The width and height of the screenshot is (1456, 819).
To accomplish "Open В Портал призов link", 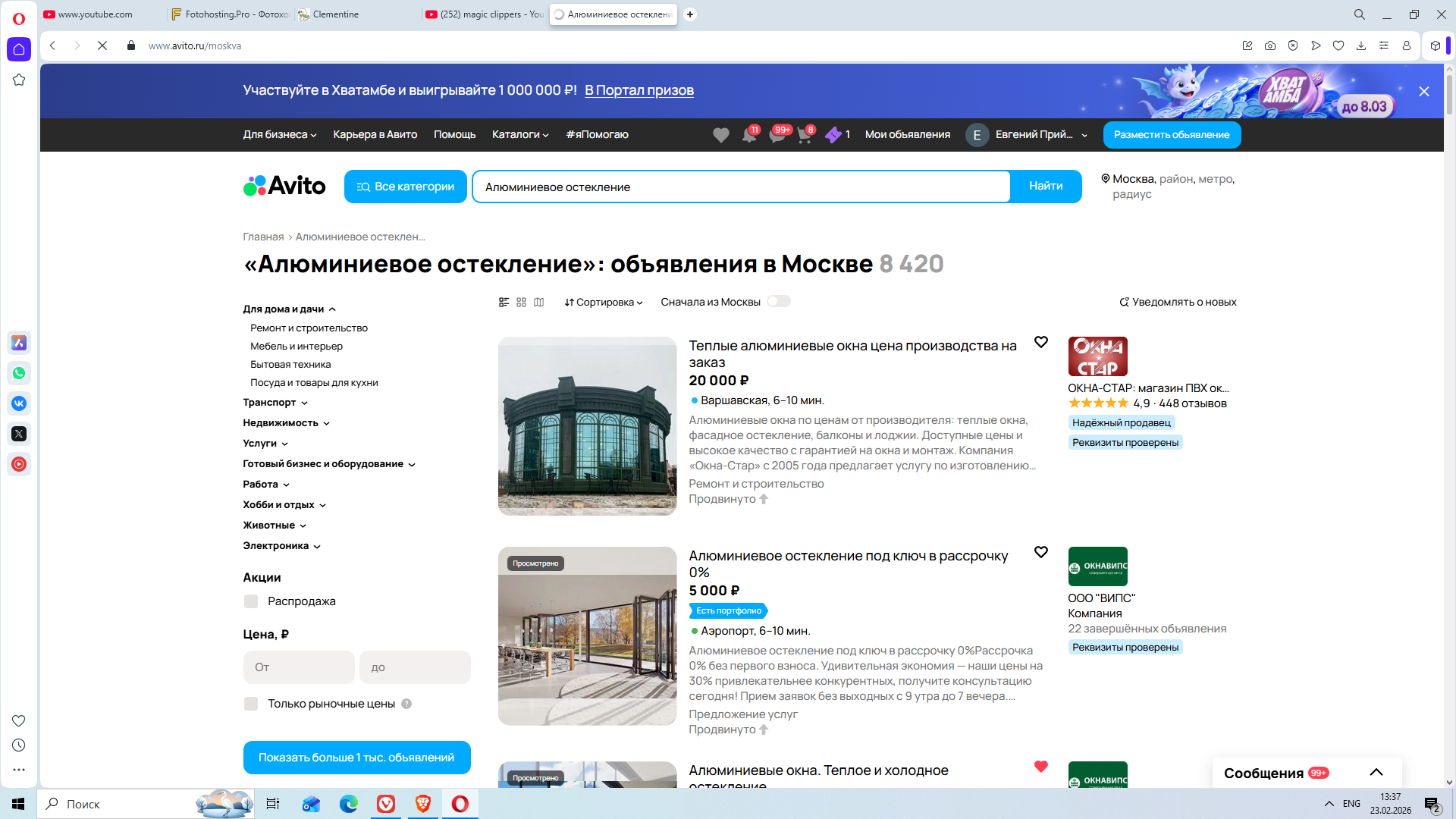I will click(639, 90).
